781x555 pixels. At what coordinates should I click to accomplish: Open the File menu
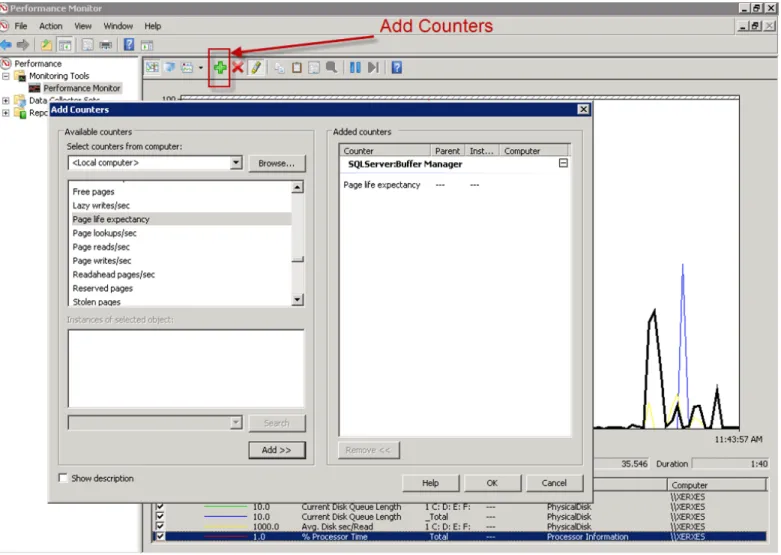(21, 26)
